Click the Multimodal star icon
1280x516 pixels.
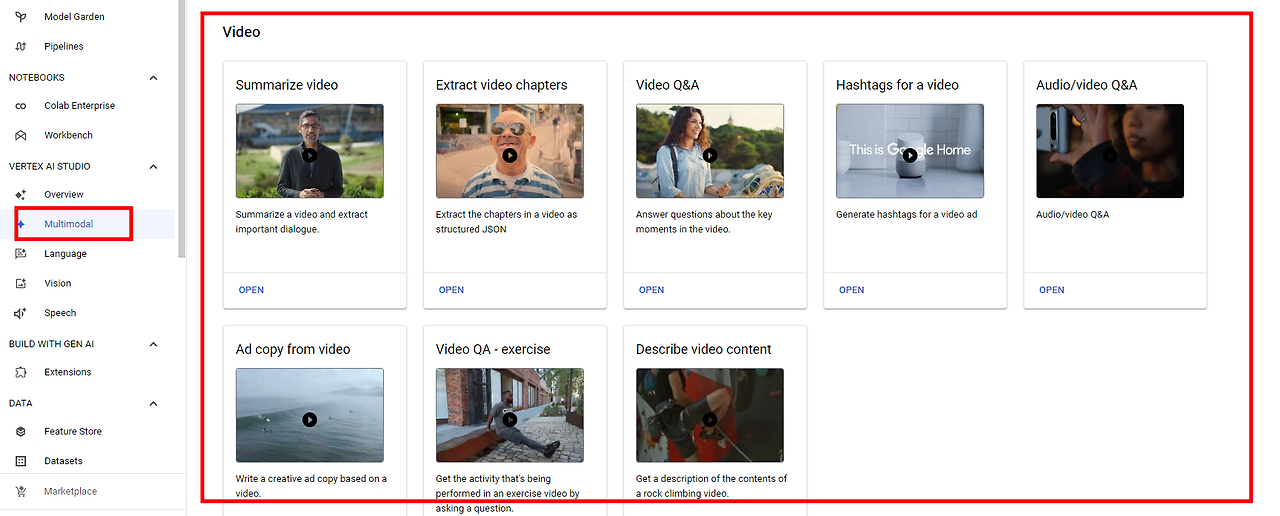21,224
